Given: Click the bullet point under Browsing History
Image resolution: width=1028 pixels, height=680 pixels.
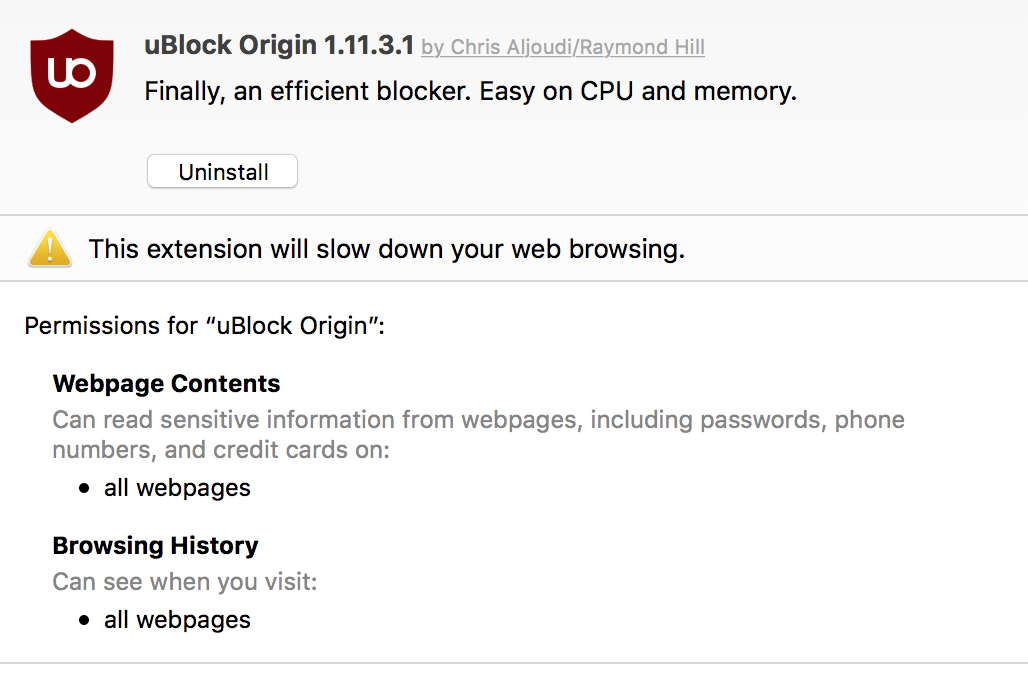Looking at the screenshot, I should pyautogui.click(x=84, y=620).
